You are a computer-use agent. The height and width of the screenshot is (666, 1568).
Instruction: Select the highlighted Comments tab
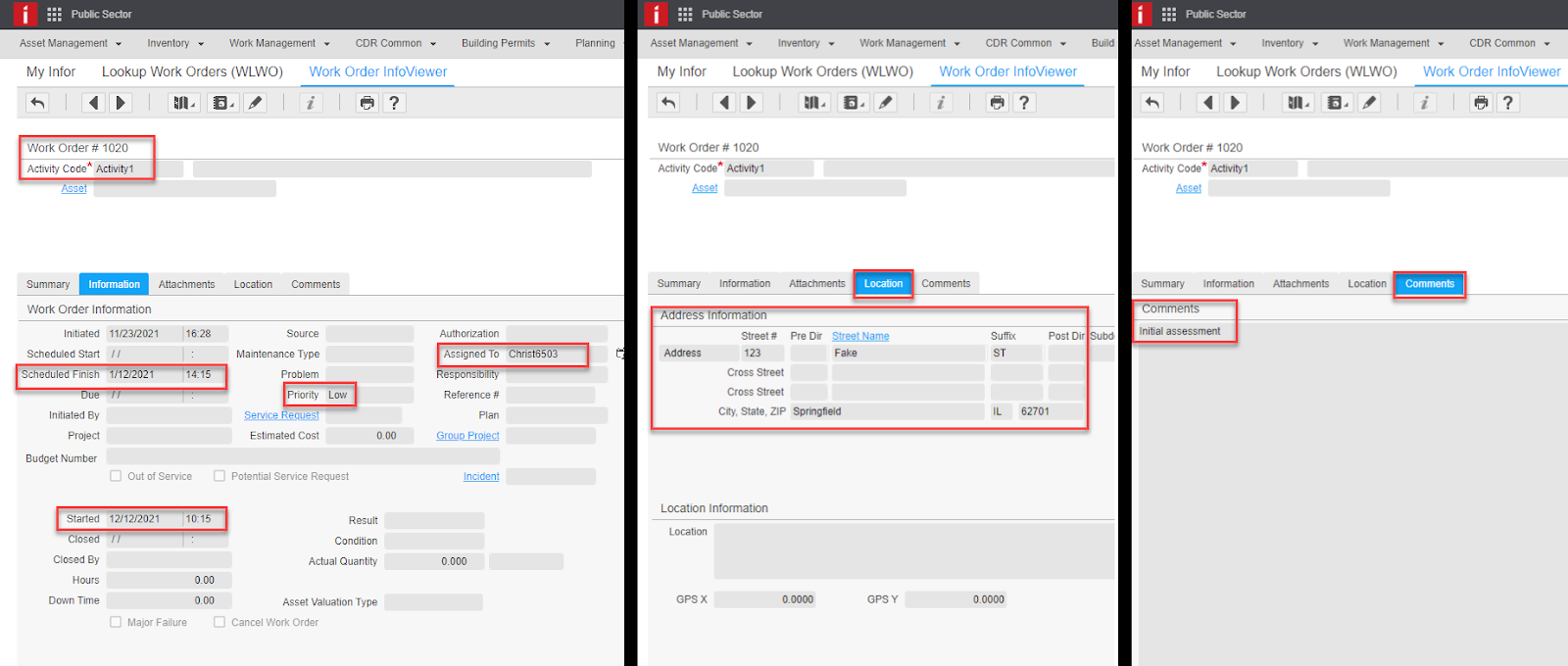pos(1429,284)
